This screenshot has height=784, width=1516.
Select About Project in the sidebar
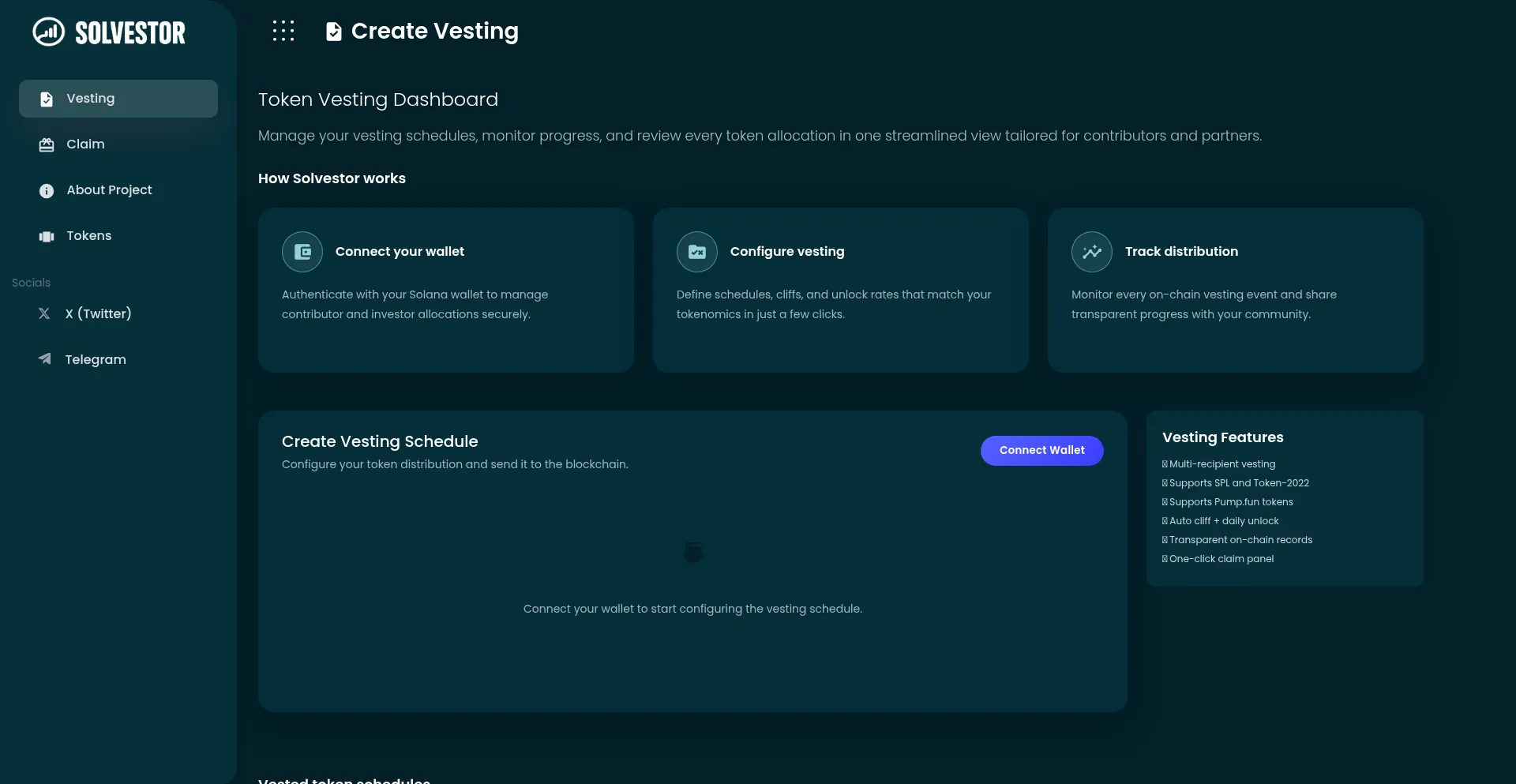pos(109,190)
